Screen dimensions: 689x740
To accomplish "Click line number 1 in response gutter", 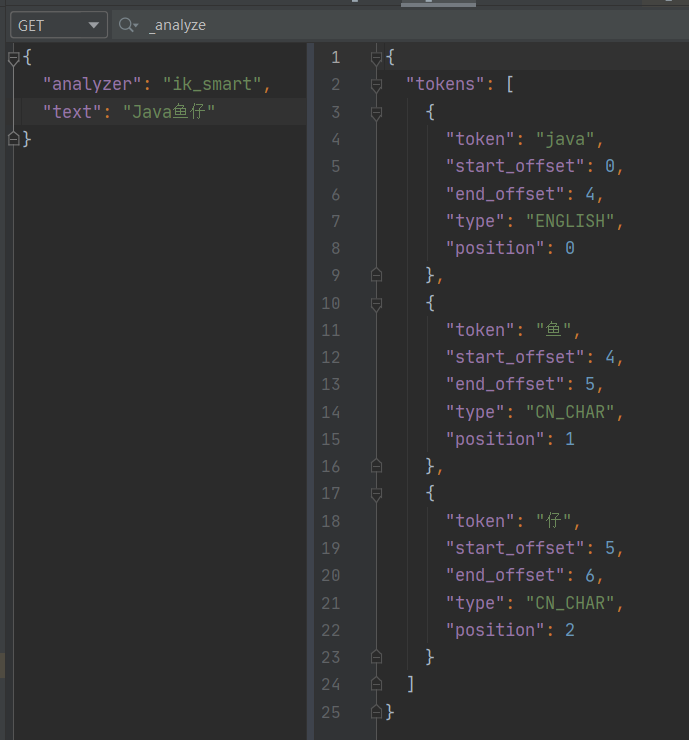I will (x=336, y=58).
